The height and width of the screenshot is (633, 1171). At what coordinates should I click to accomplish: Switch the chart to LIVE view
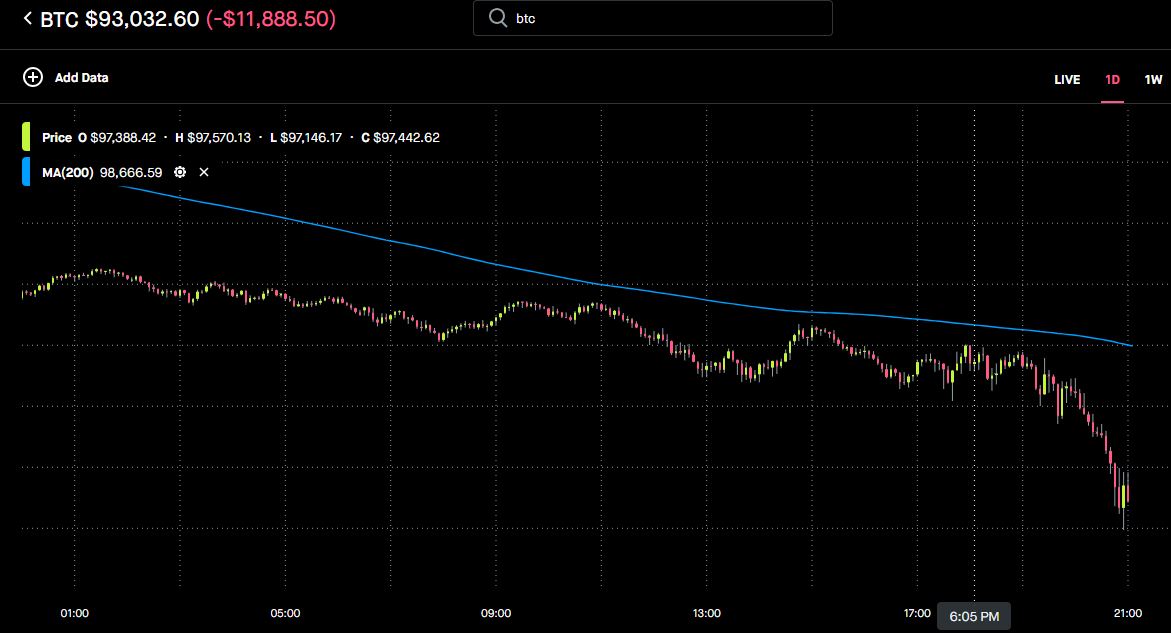(1067, 80)
